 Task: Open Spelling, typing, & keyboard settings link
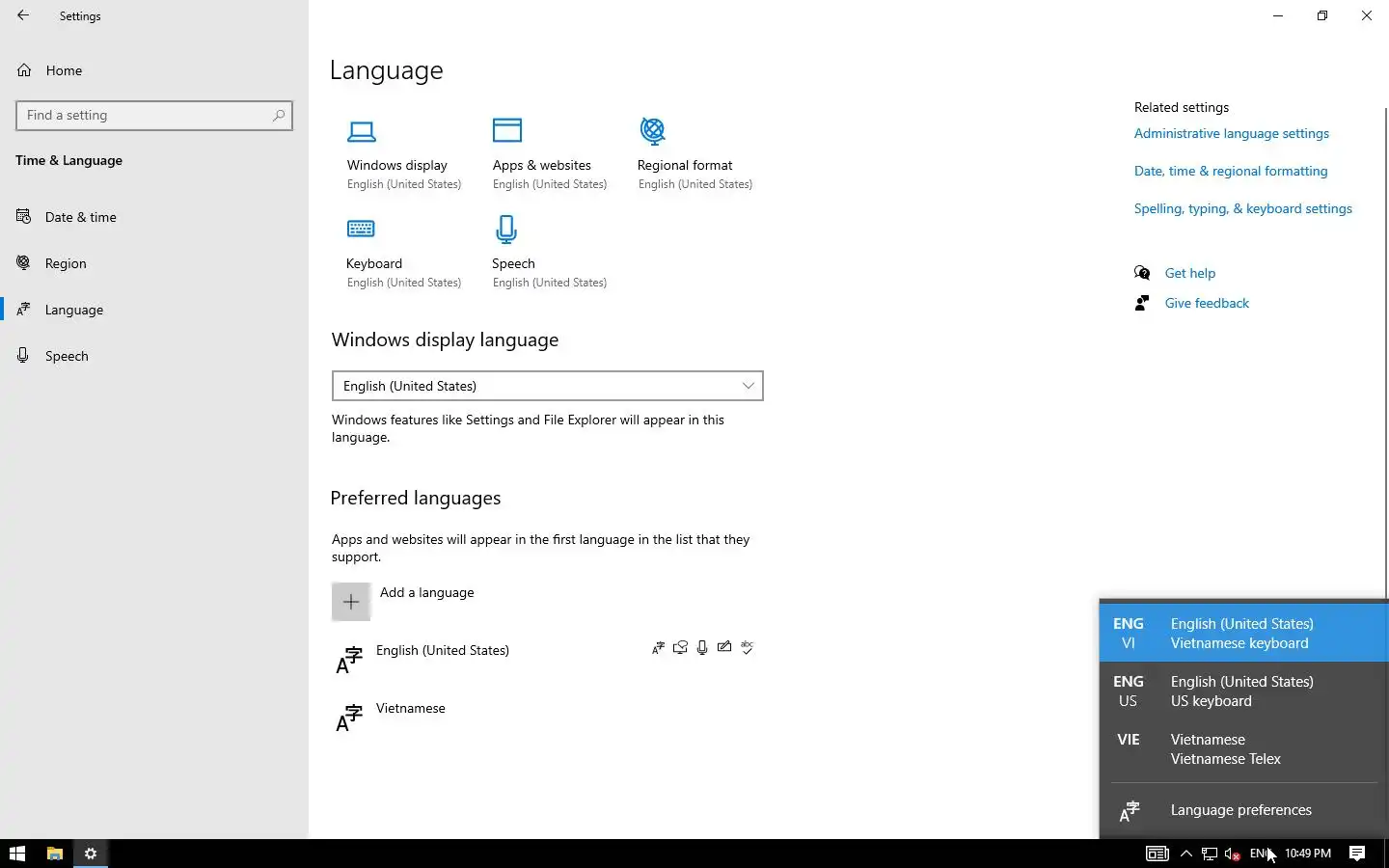coord(1243,208)
